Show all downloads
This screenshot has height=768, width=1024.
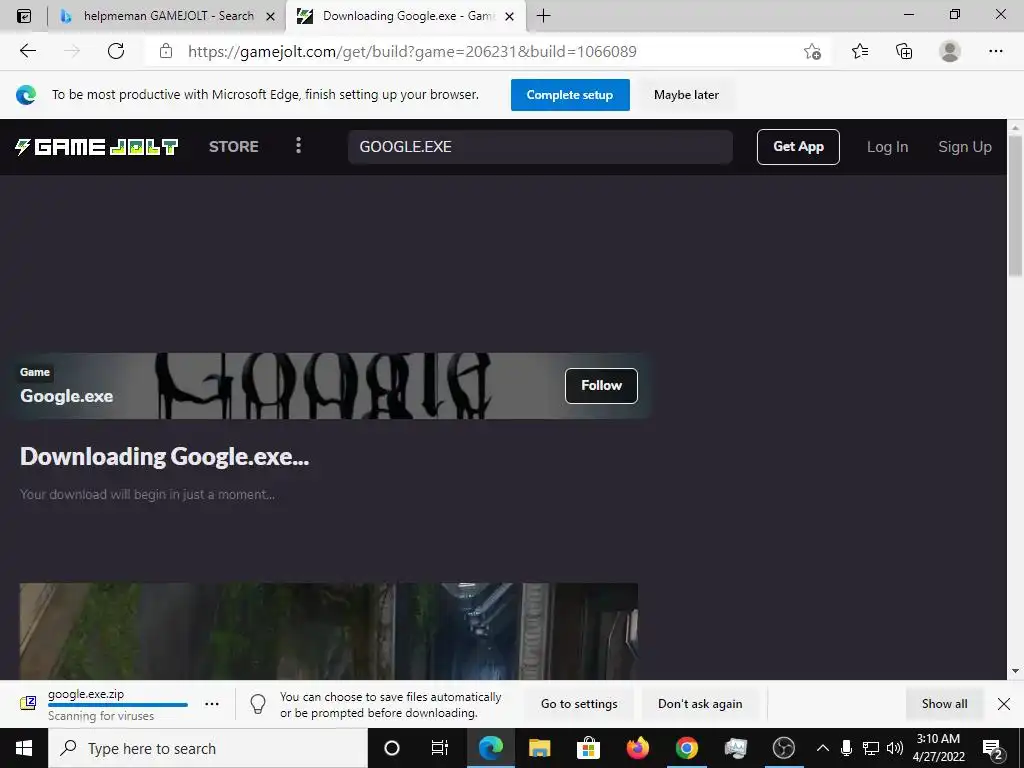944,703
